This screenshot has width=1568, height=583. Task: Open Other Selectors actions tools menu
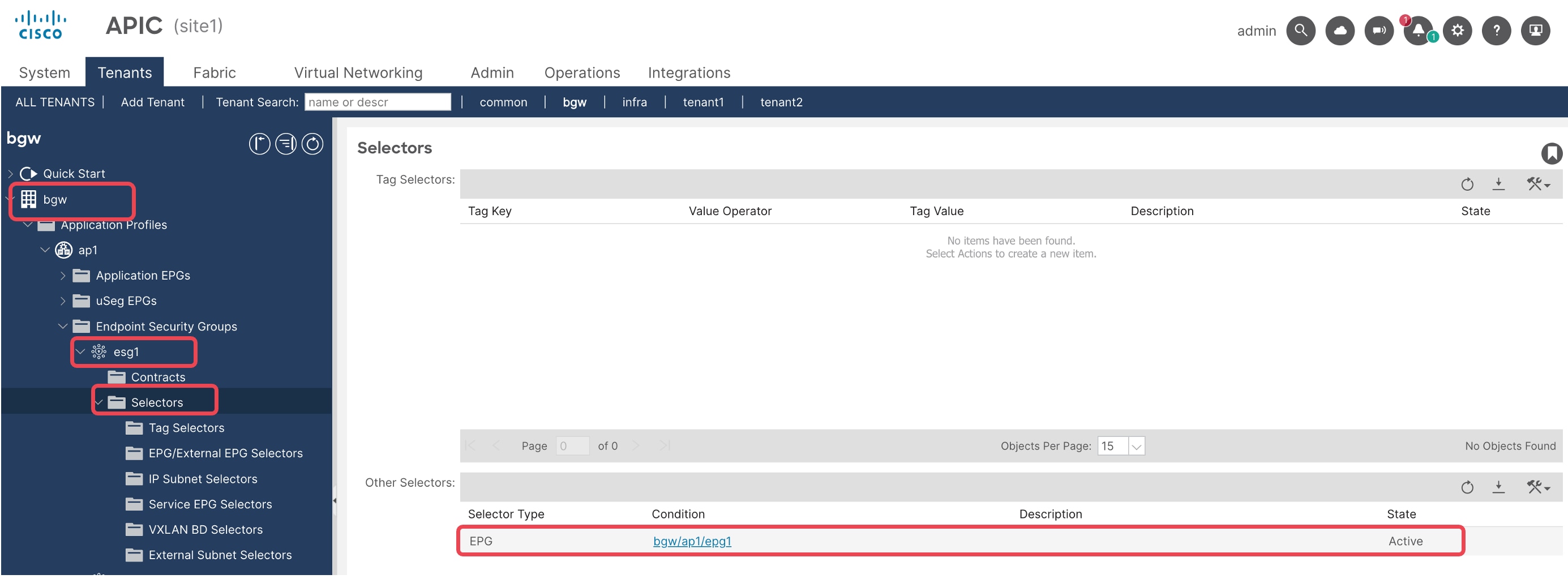[1537, 487]
